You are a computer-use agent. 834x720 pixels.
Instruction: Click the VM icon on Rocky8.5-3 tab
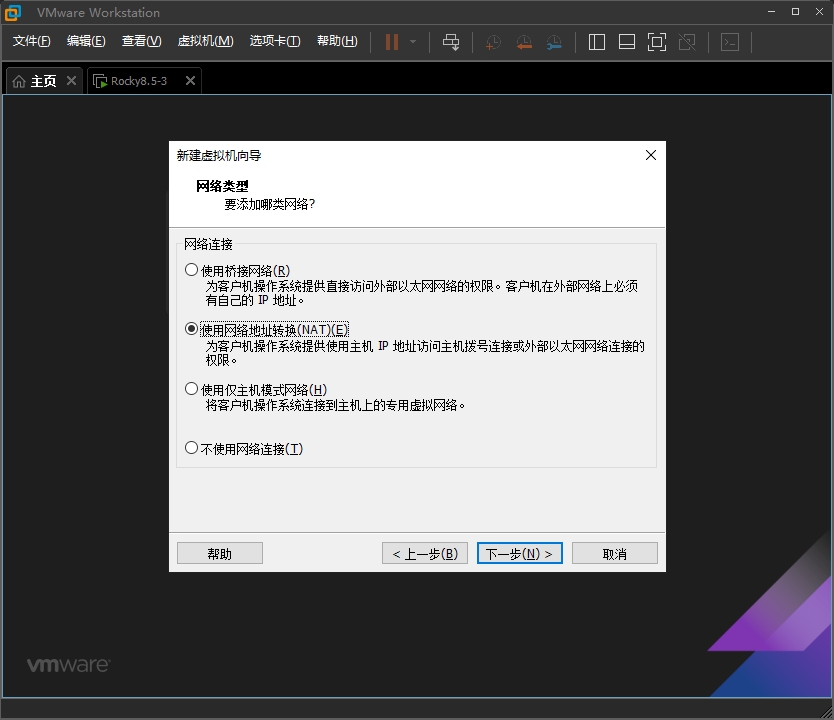coord(100,81)
